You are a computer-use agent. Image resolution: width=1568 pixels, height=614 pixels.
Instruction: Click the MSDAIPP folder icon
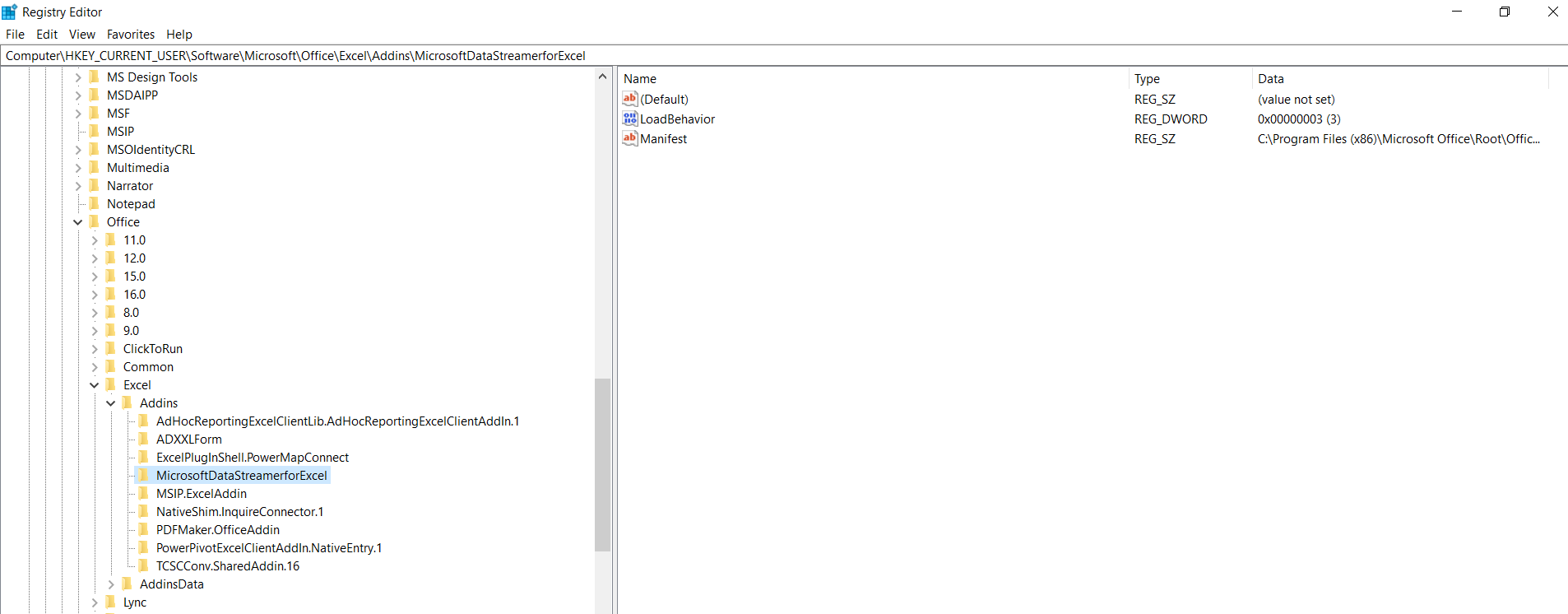tap(94, 95)
